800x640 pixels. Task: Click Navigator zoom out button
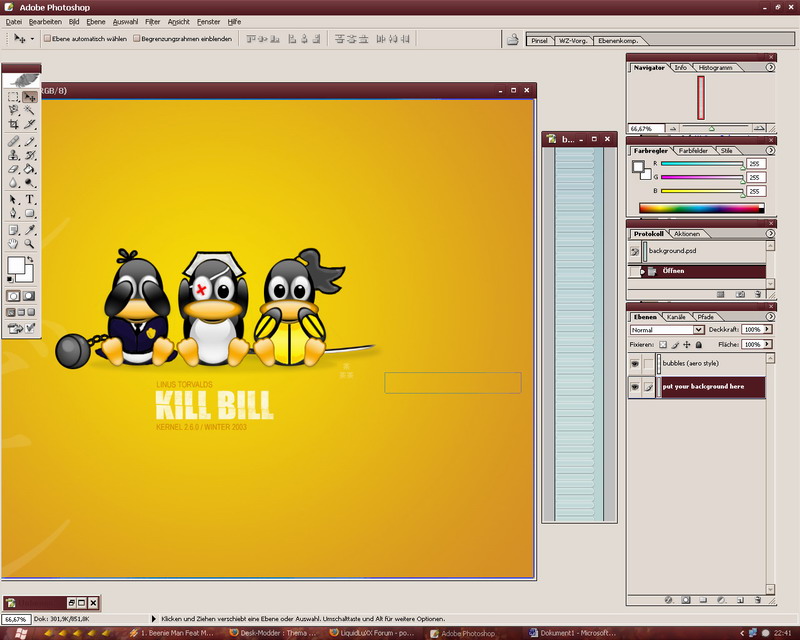coord(673,129)
